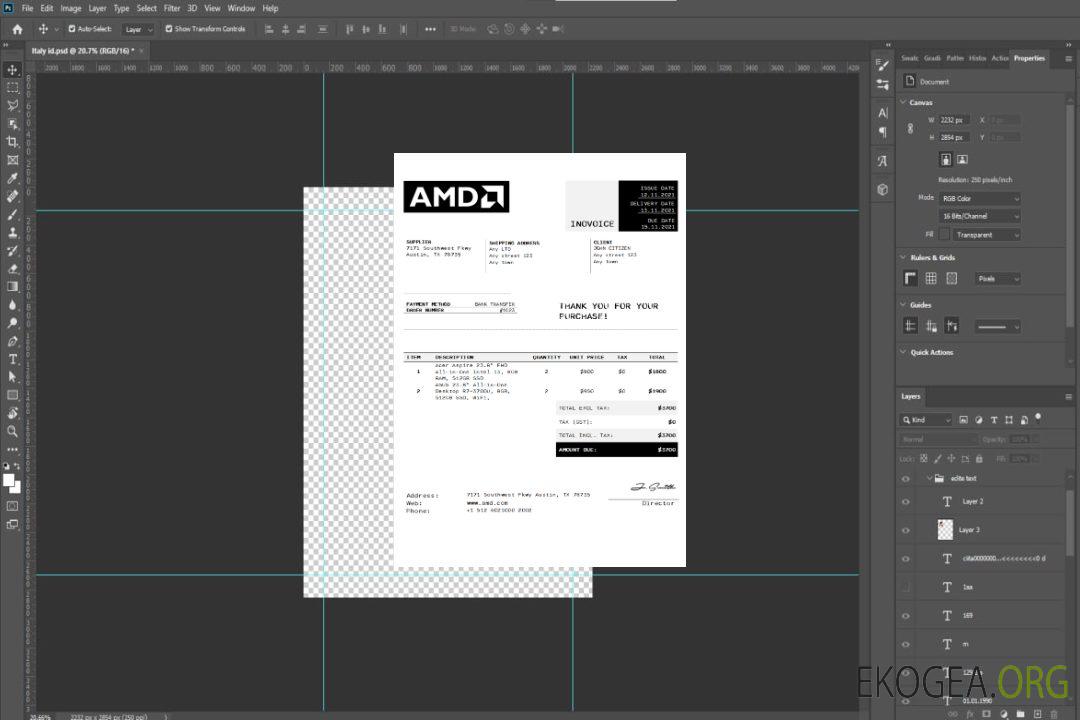
Task: Hide the '169' text layer
Action: tap(906, 617)
